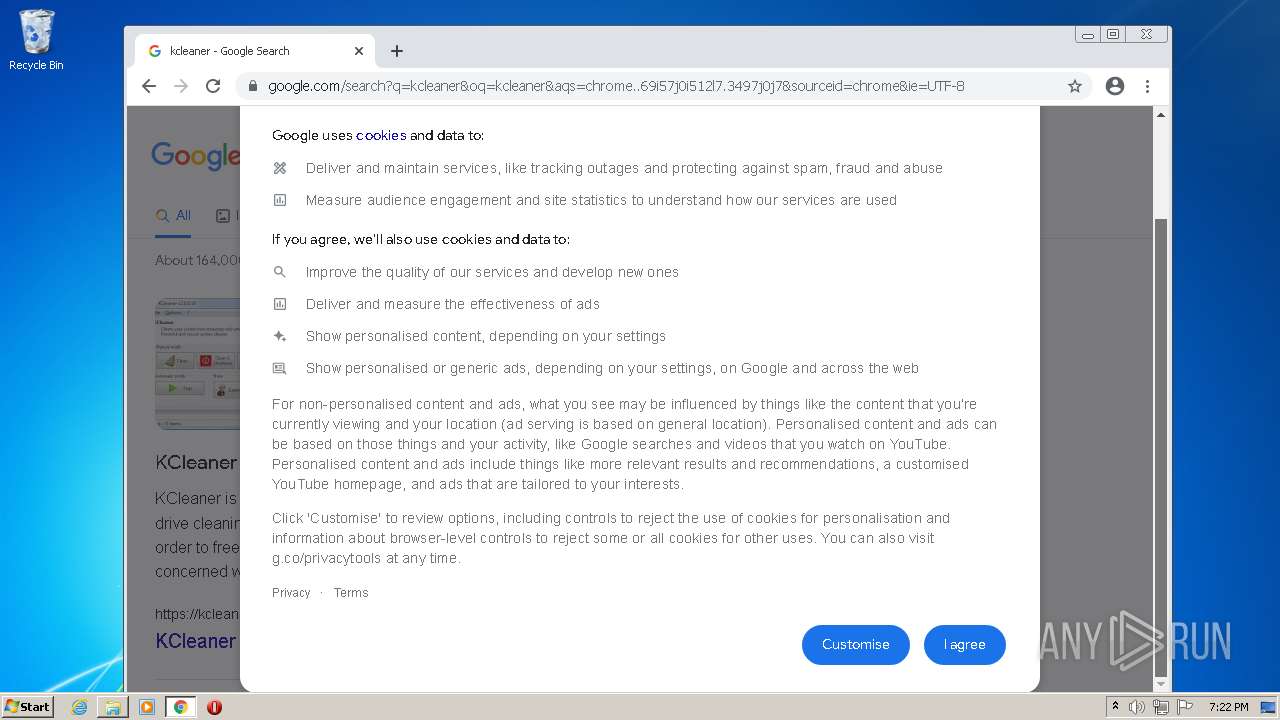Screen dimensions: 1280x720
Task: Open the Chrome three-dot menu
Action: click(1148, 86)
